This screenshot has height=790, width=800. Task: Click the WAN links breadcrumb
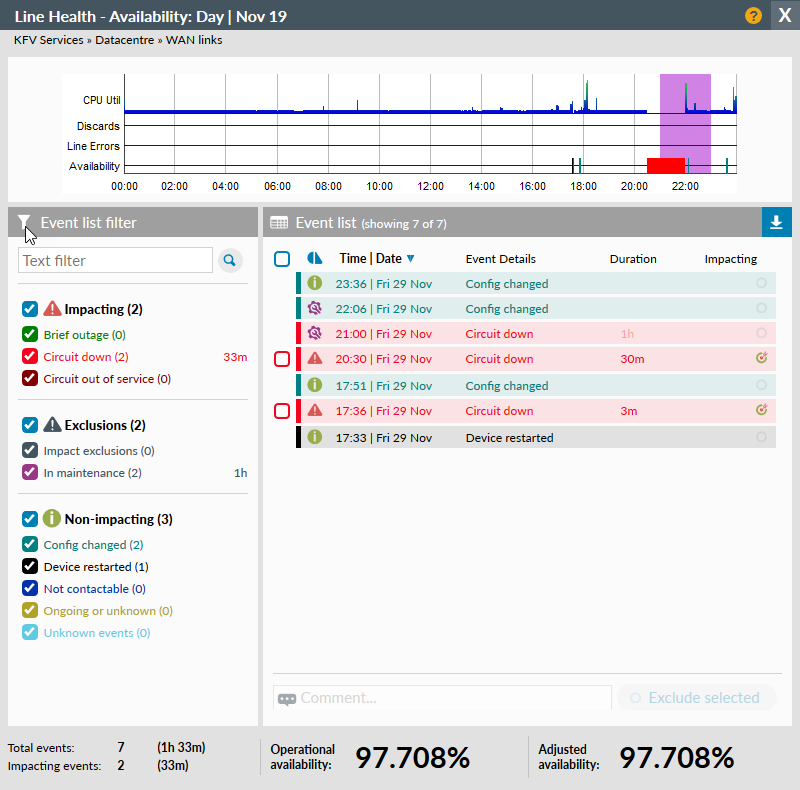point(192,40)
